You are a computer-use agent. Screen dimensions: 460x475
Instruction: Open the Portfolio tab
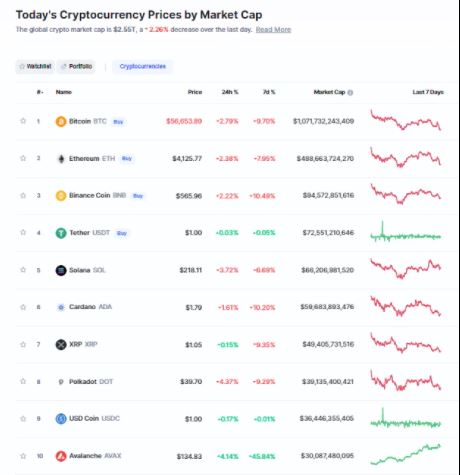76,66
